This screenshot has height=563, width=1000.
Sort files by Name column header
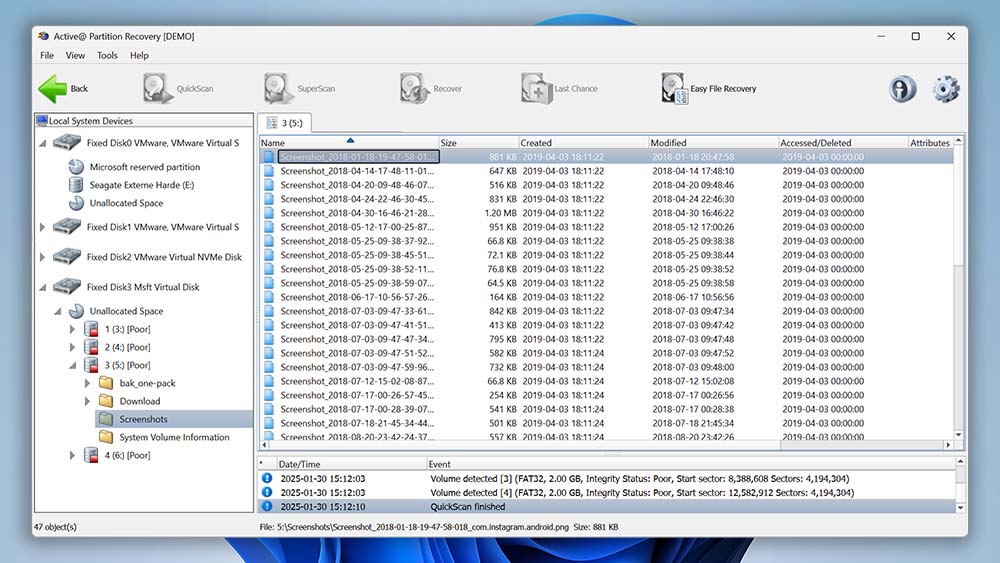[x=349, y=143]
